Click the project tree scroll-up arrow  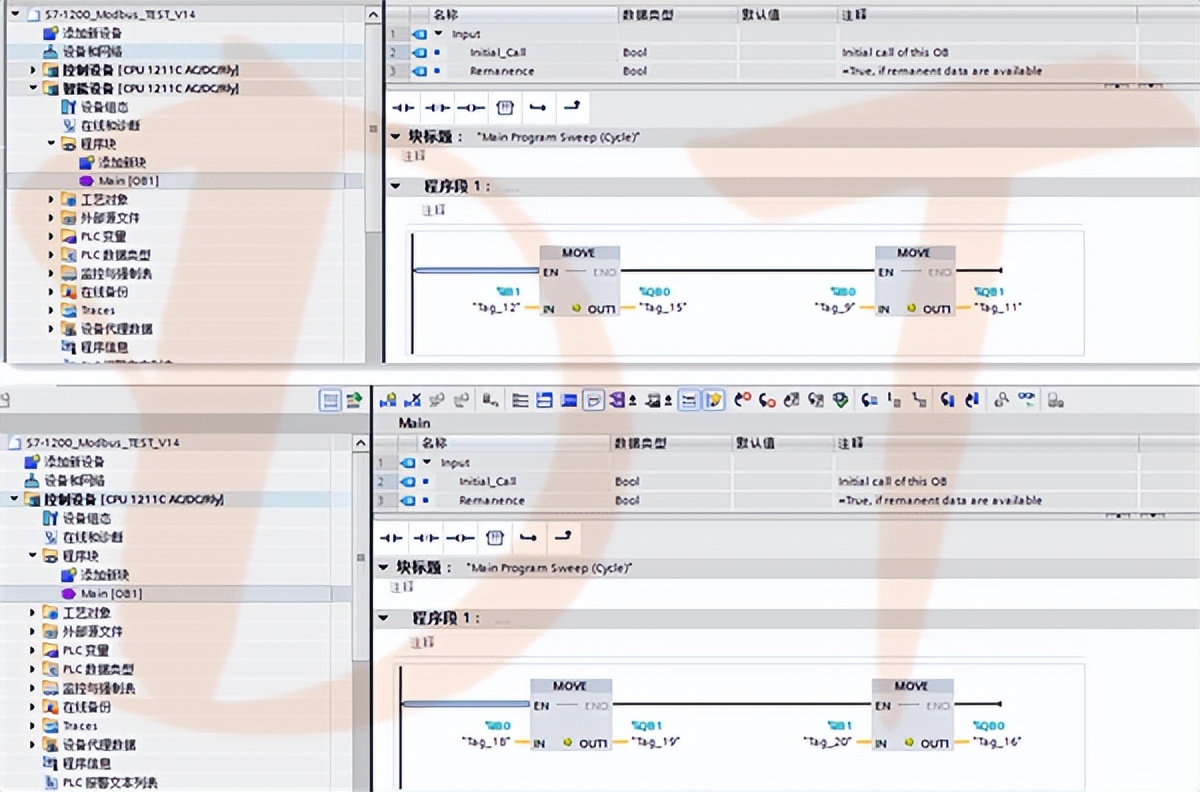click(374, 14)
